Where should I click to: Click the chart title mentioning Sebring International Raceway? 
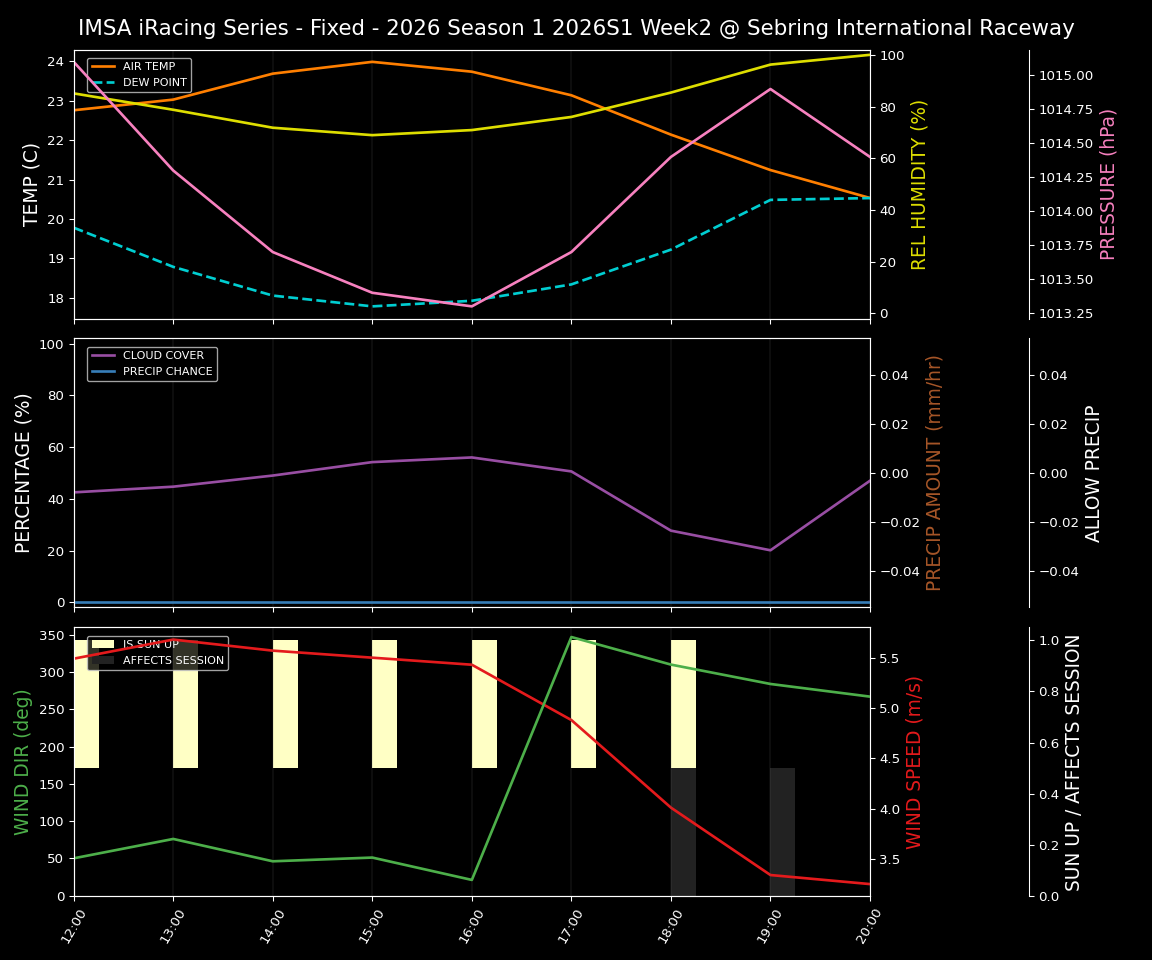coord(576,28)
